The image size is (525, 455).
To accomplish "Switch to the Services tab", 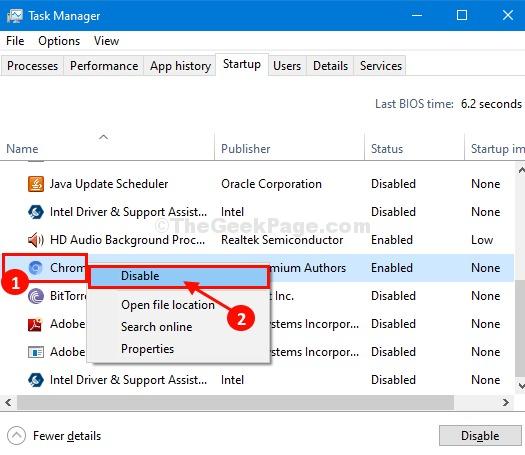I will pos(381,66).
